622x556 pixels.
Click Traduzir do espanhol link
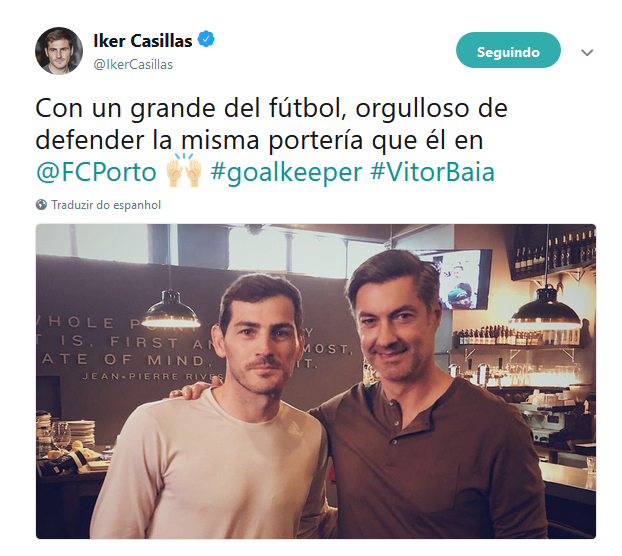coord(106,205)
